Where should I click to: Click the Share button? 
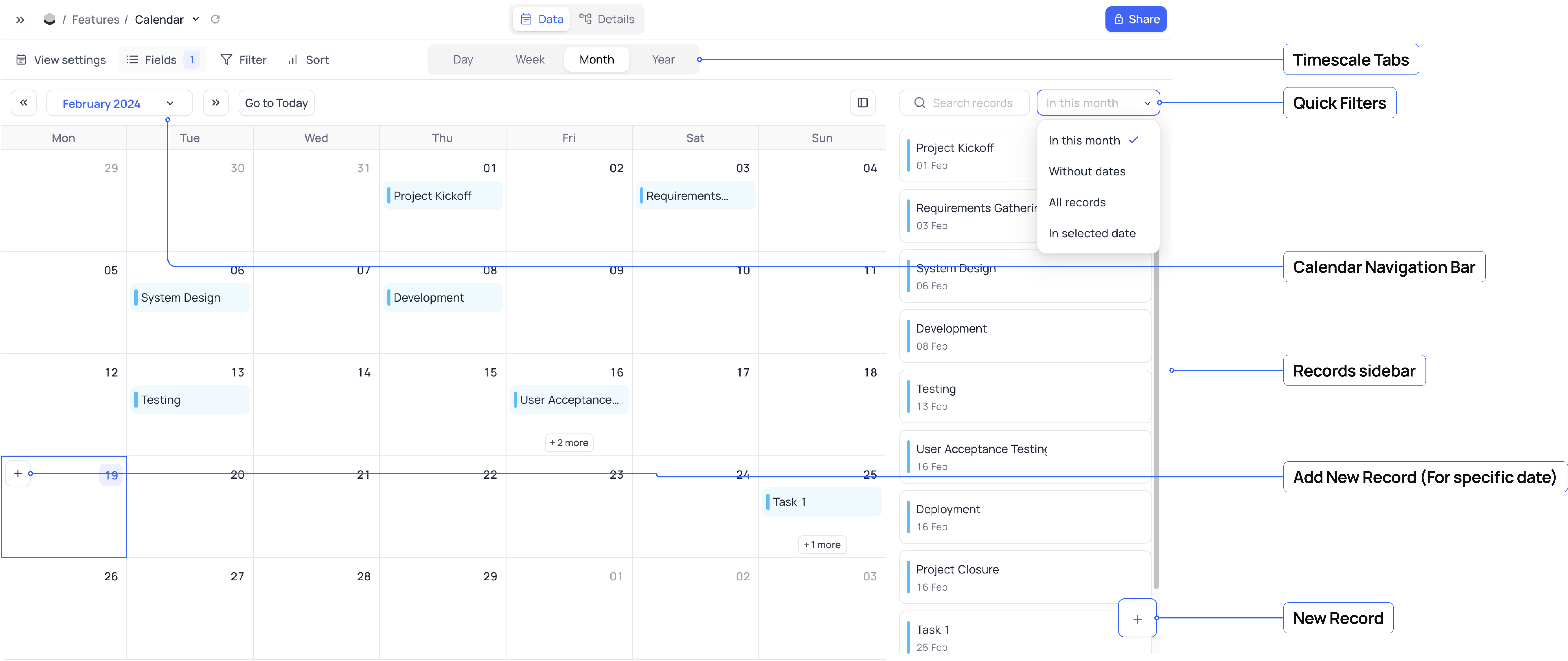(1136, 20)
